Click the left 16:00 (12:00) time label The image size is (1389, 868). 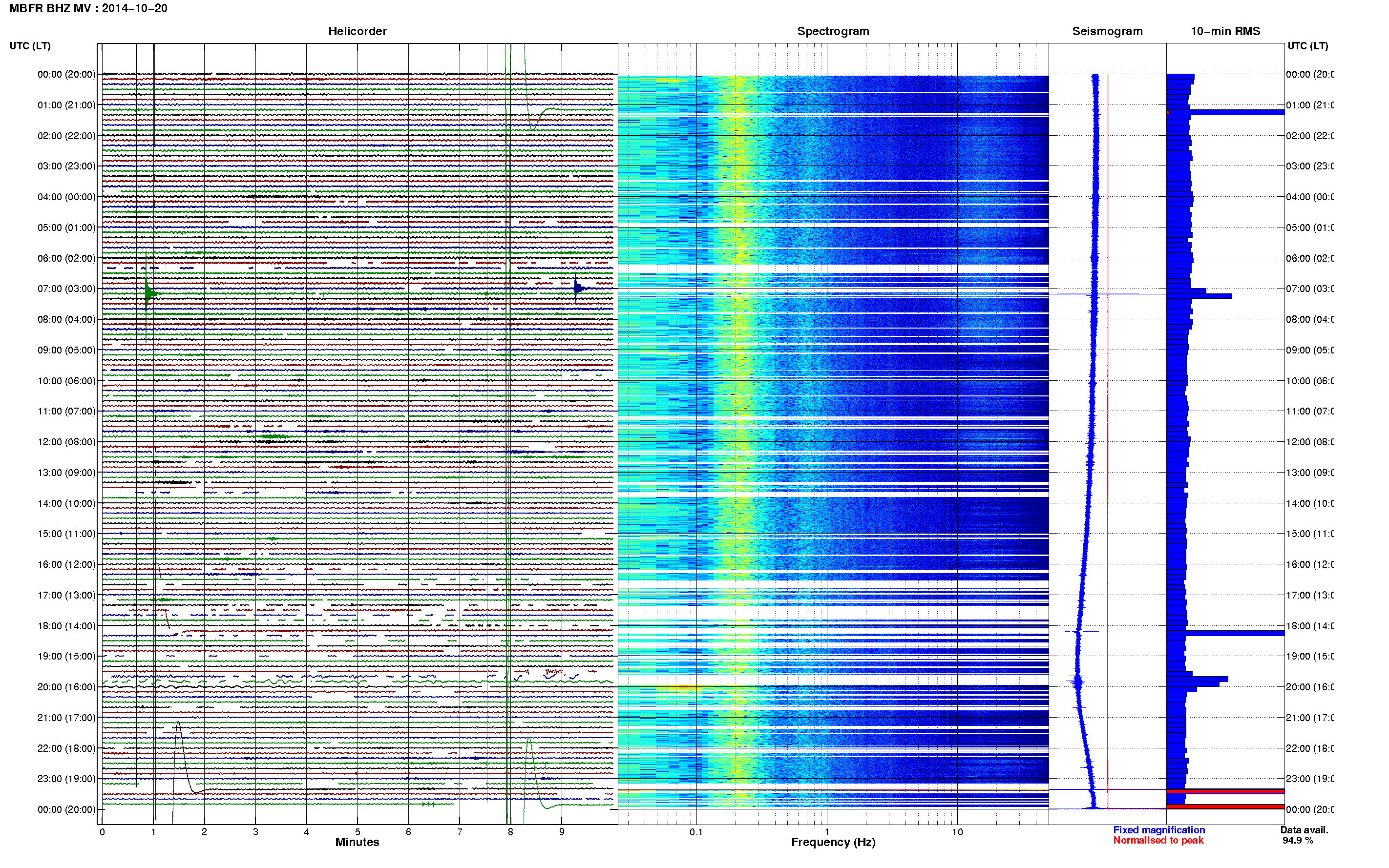click(x=66, y=564)
